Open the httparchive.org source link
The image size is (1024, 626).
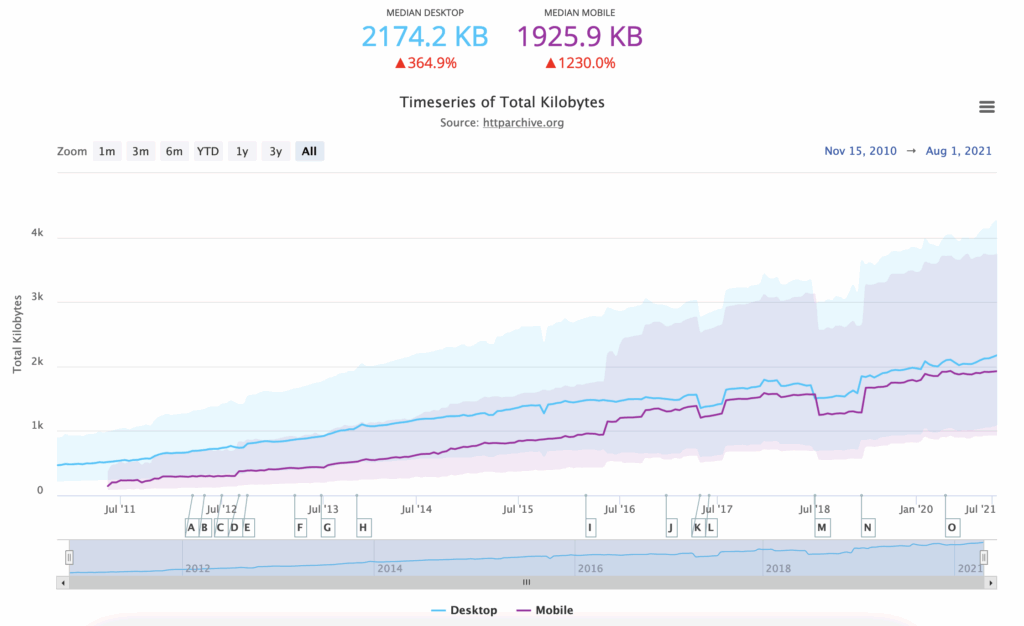523,123
